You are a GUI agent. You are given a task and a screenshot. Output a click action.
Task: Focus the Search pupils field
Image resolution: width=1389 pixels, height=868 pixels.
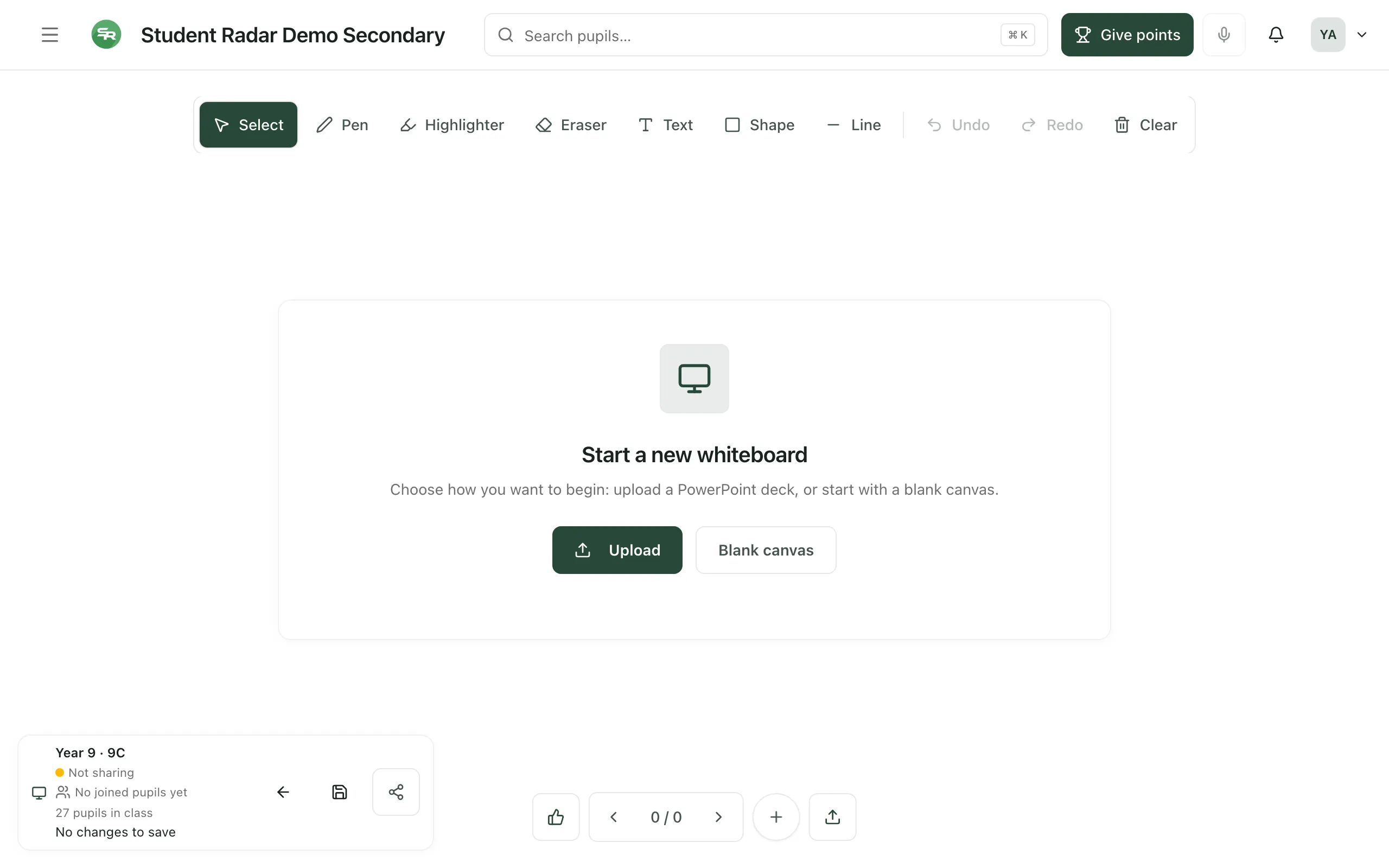pos(766,35)
